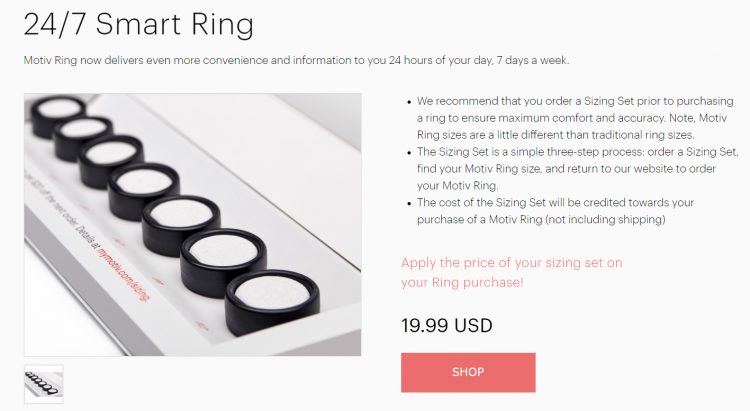Open the large sizing set product photo
Viewport: 750px width, 411px height.
pyautogui.click(x=193, y=224)
